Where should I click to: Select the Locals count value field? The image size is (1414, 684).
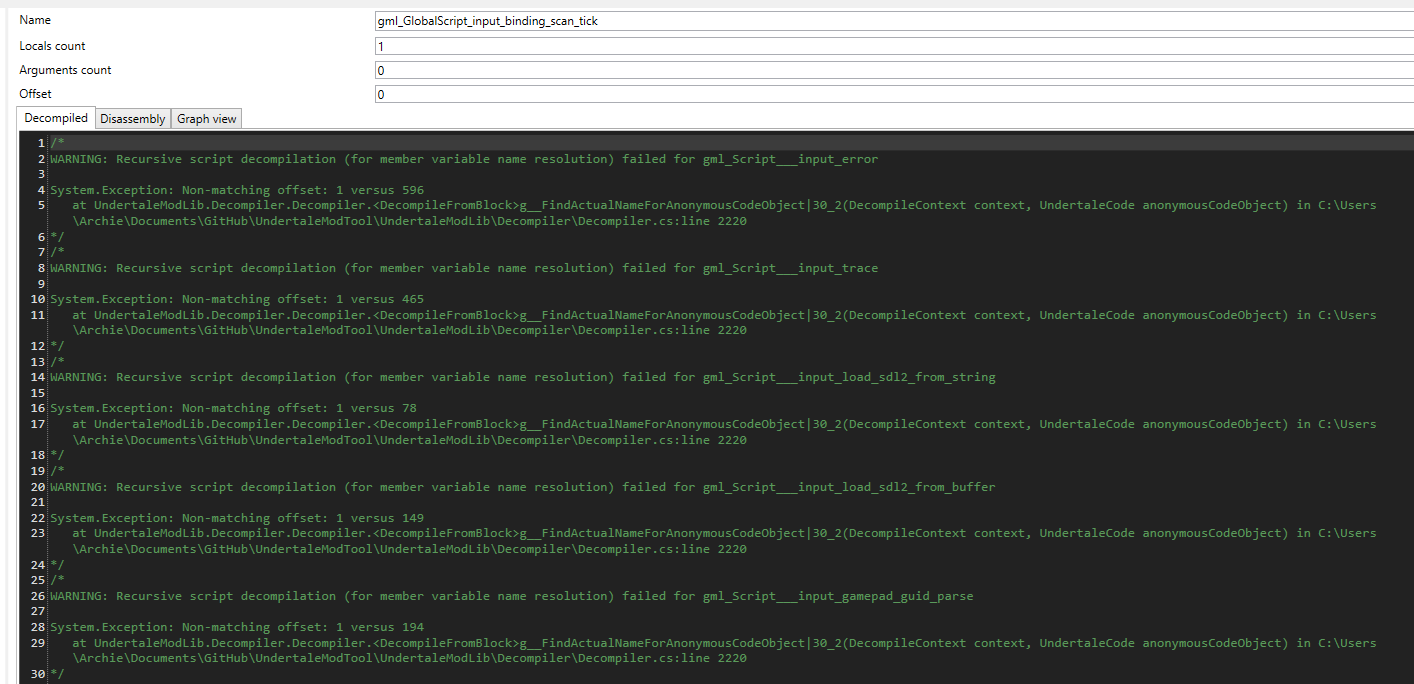(700, 46)
